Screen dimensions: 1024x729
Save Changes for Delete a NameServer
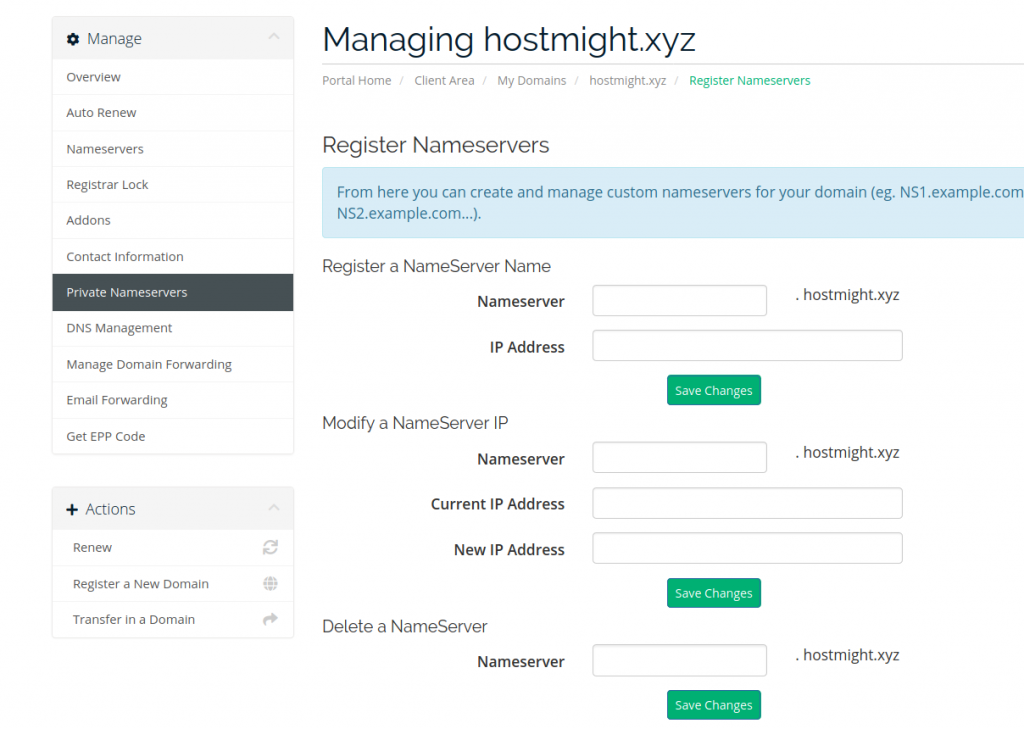(714, 705)
